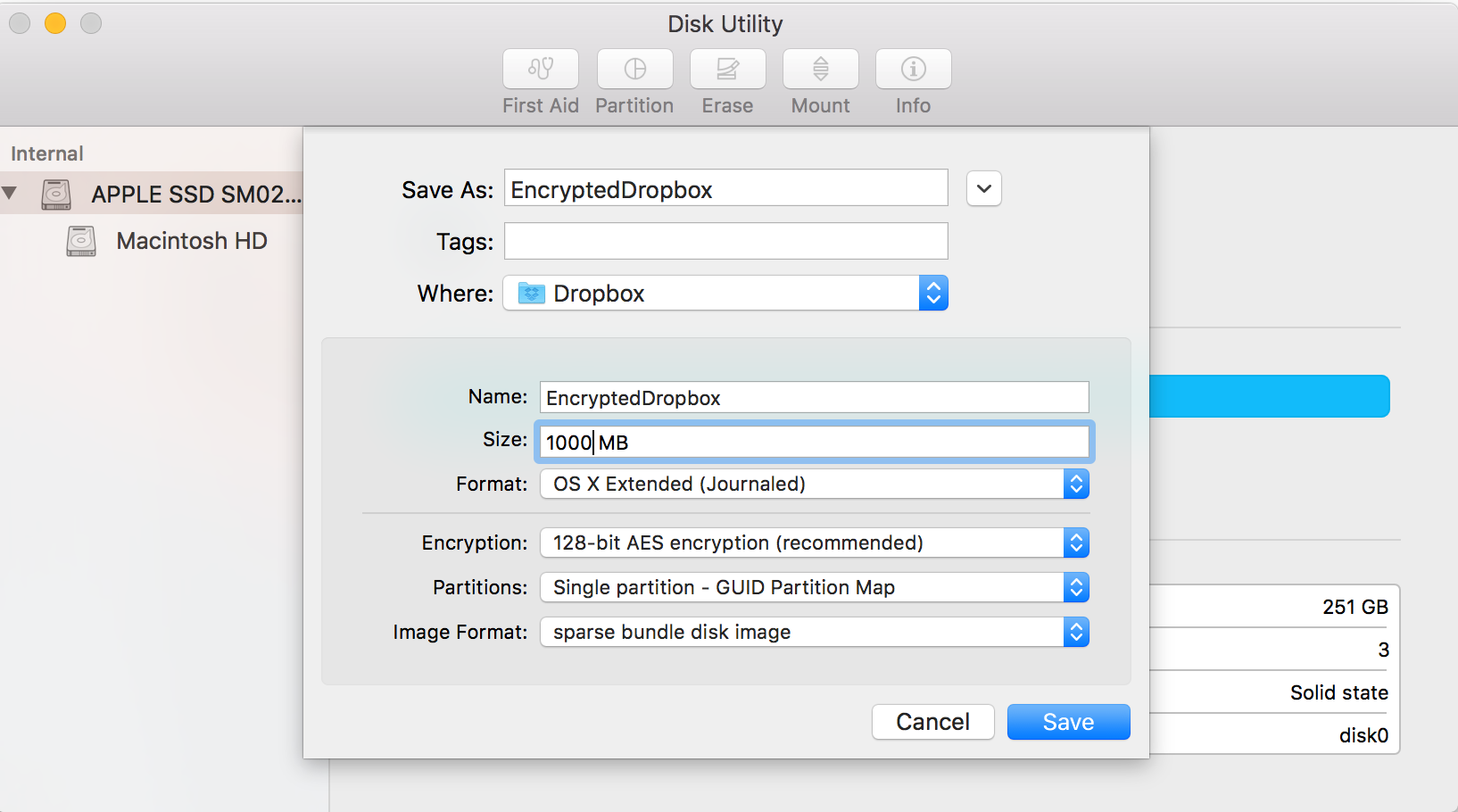Collapse the APPLE SSD disclosure triangle
1458x812 pixels.
pos(10,193)
